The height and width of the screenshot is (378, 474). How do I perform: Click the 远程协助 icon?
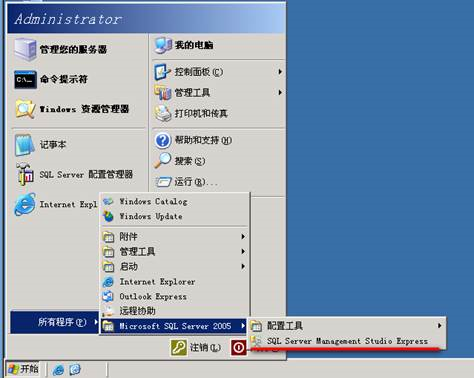tap(108, 311)
